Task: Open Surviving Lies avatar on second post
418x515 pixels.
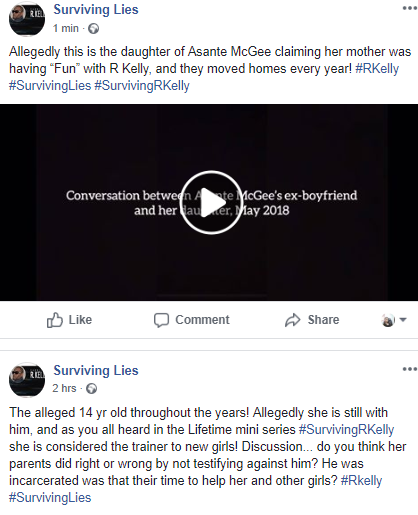Action: pyautogui.click(x=27, y=380)
